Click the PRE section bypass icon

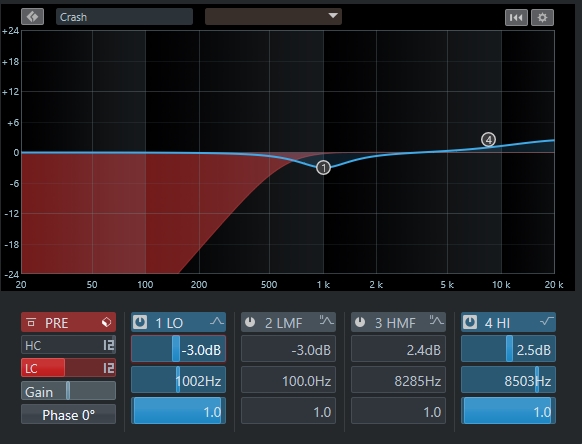pos(31,323)
